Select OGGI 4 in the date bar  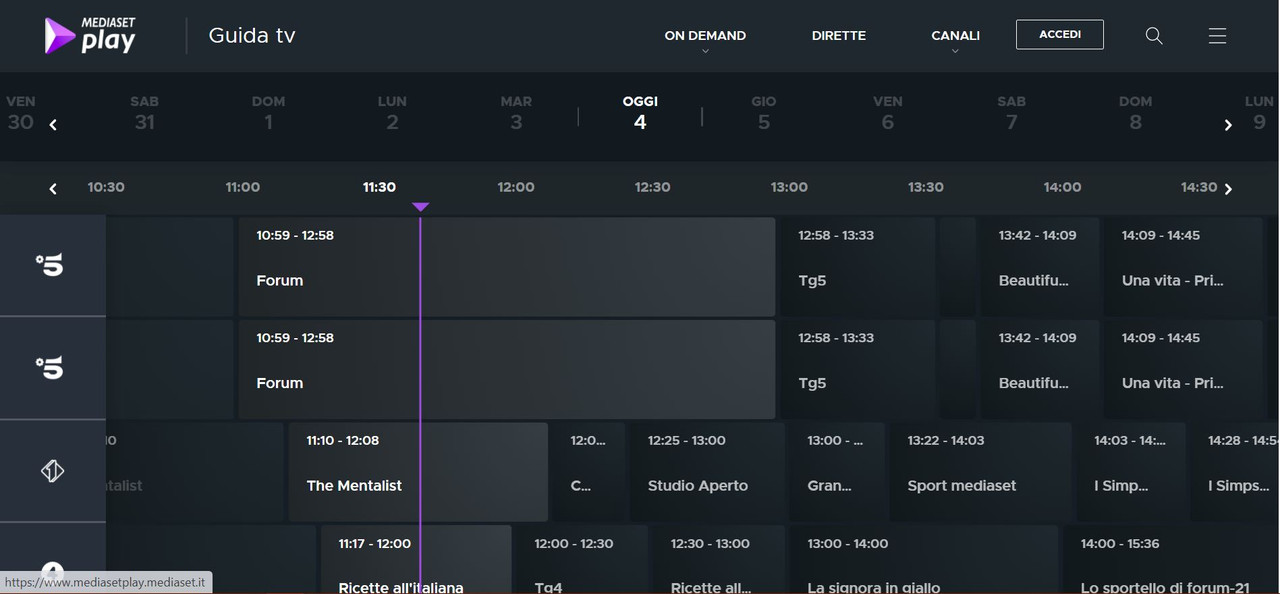(640, 113)
